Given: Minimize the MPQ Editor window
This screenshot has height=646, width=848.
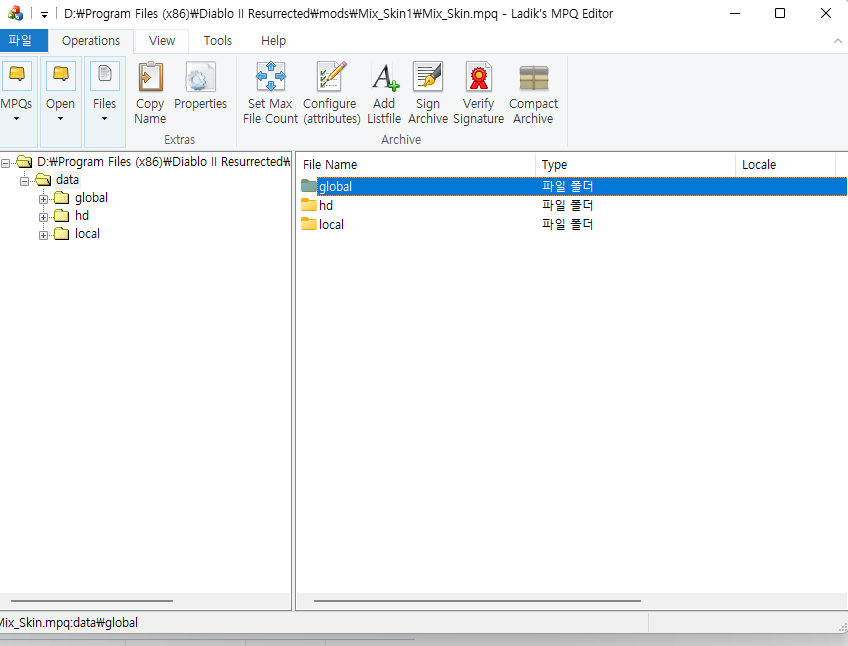Looking at the screenshot, I should click(734, 14).
